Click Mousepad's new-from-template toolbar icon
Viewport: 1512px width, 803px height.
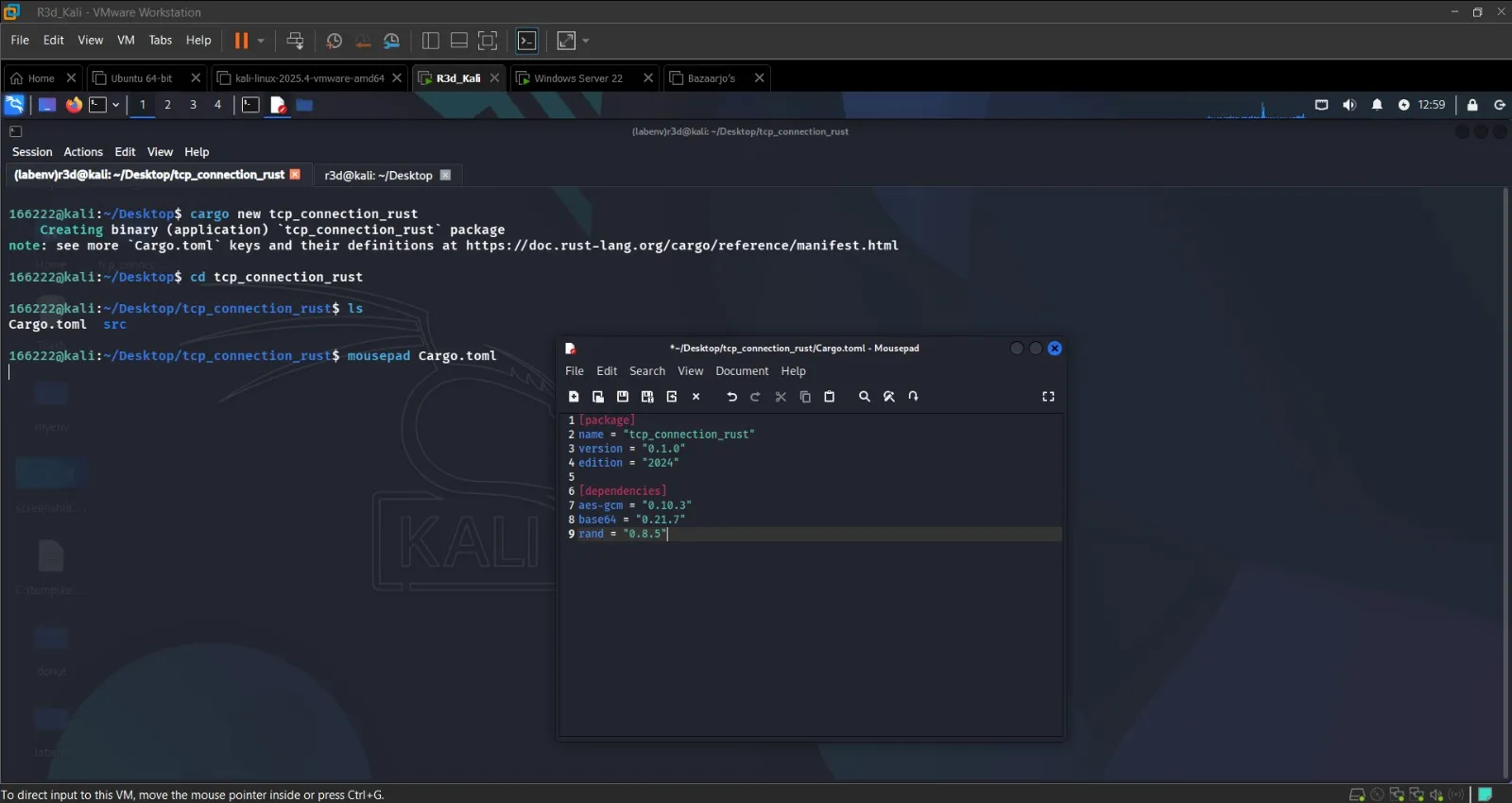point(598,397)
